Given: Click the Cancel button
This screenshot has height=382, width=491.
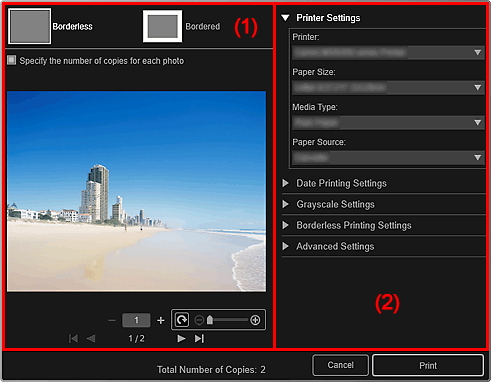Looking at the screenshot, I should coord(340,365).
